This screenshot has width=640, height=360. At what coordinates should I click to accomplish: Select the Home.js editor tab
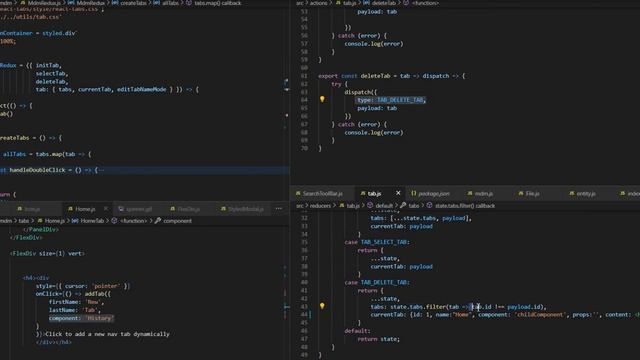[x=85, y=209]
